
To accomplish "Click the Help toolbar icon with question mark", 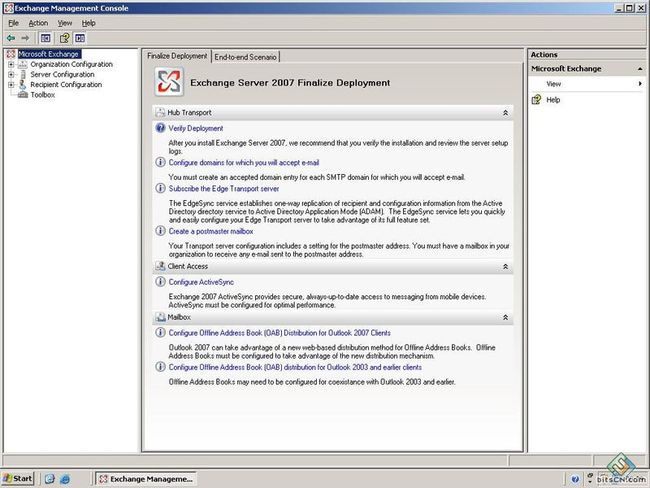I will tap(64, 38).
